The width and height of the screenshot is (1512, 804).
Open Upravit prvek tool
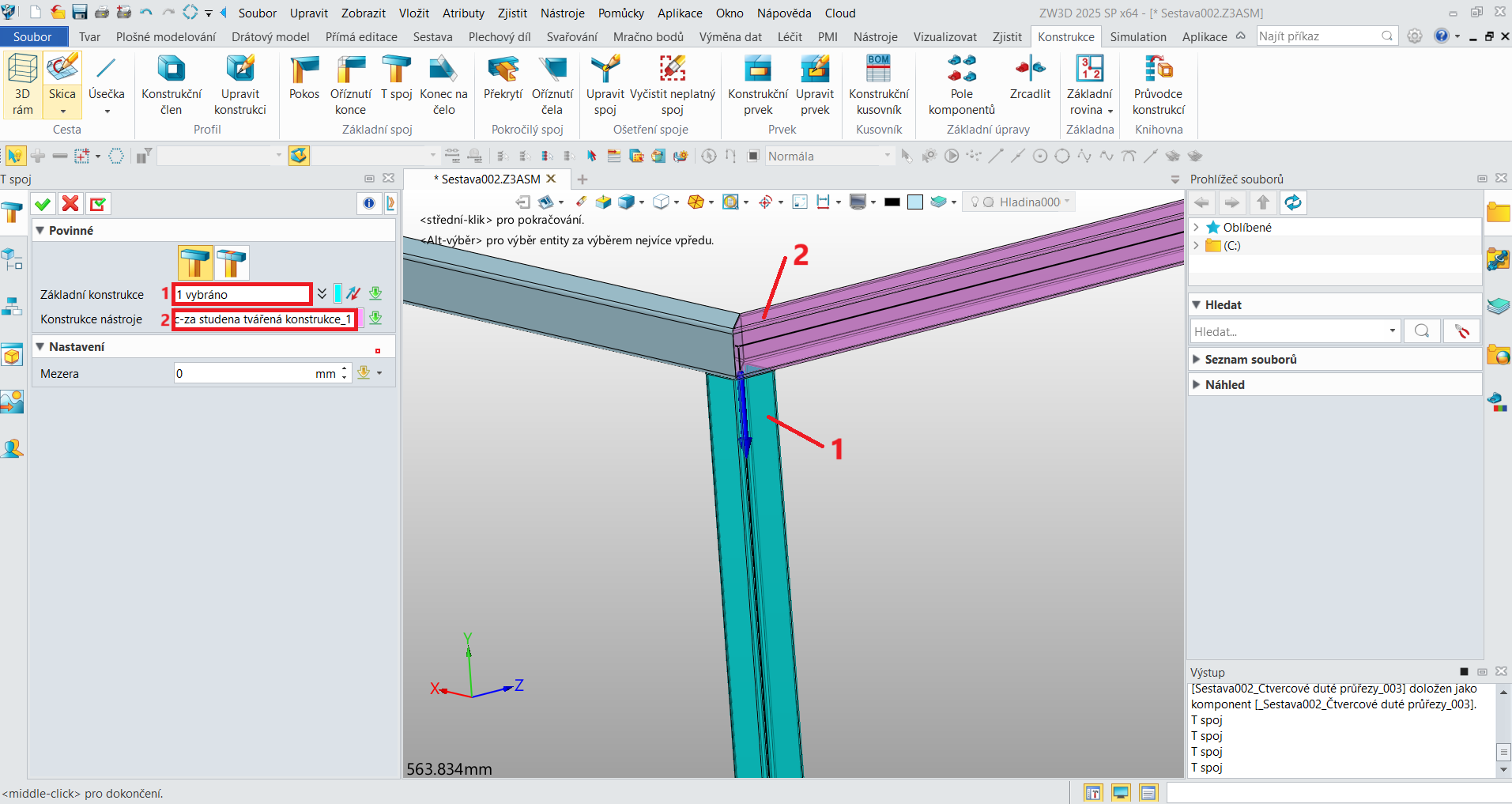(x=814, y=85)
